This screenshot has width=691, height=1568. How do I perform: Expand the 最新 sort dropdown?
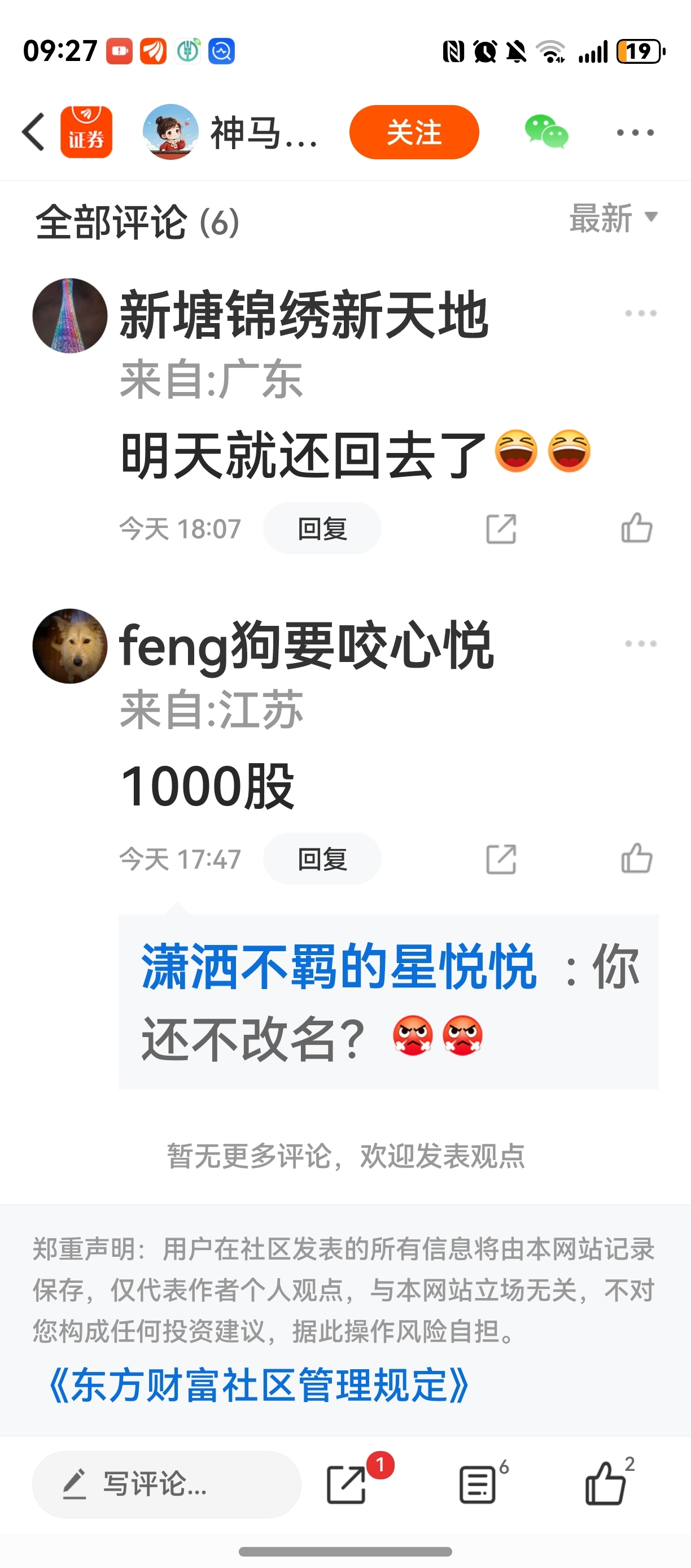tap(613, 218)
